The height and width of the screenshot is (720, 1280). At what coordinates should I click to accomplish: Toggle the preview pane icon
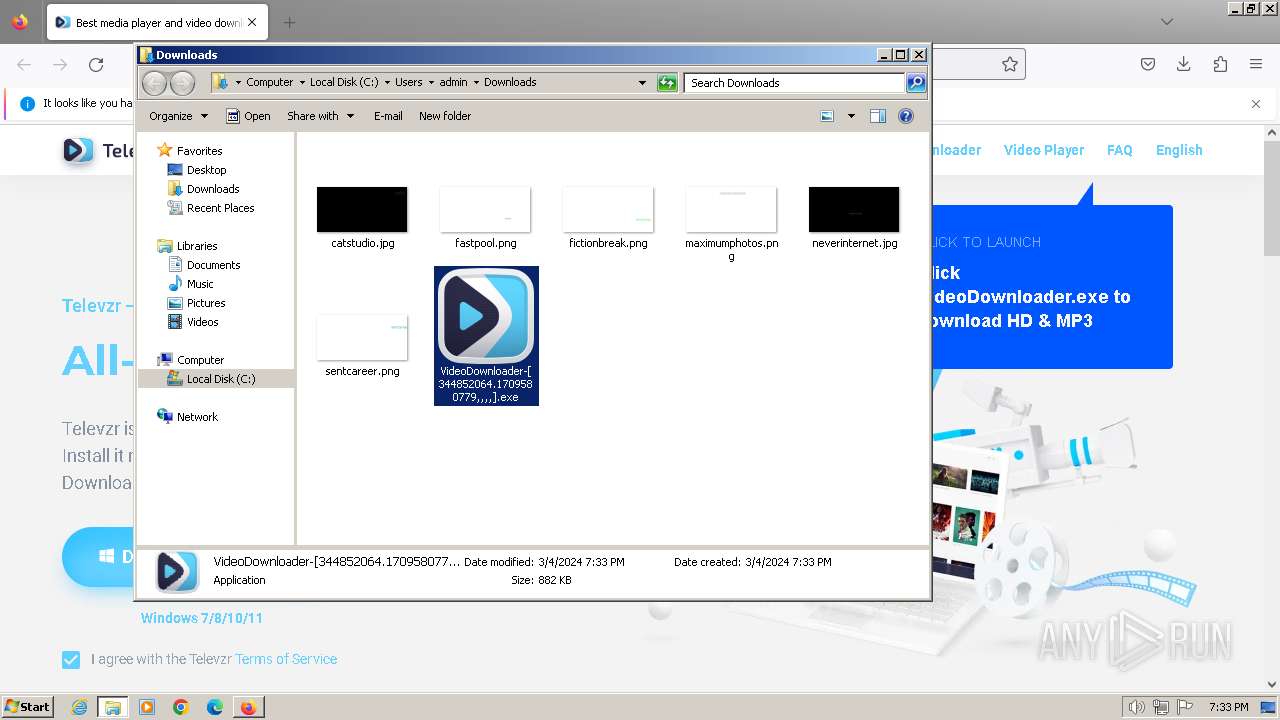coord(878,116)
